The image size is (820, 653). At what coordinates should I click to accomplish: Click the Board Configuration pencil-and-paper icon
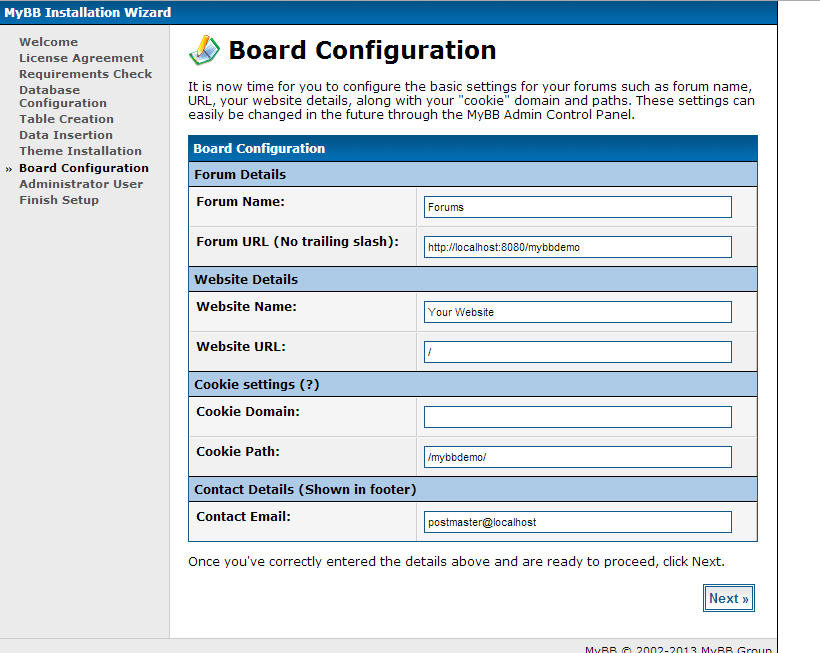pos(204,50)
